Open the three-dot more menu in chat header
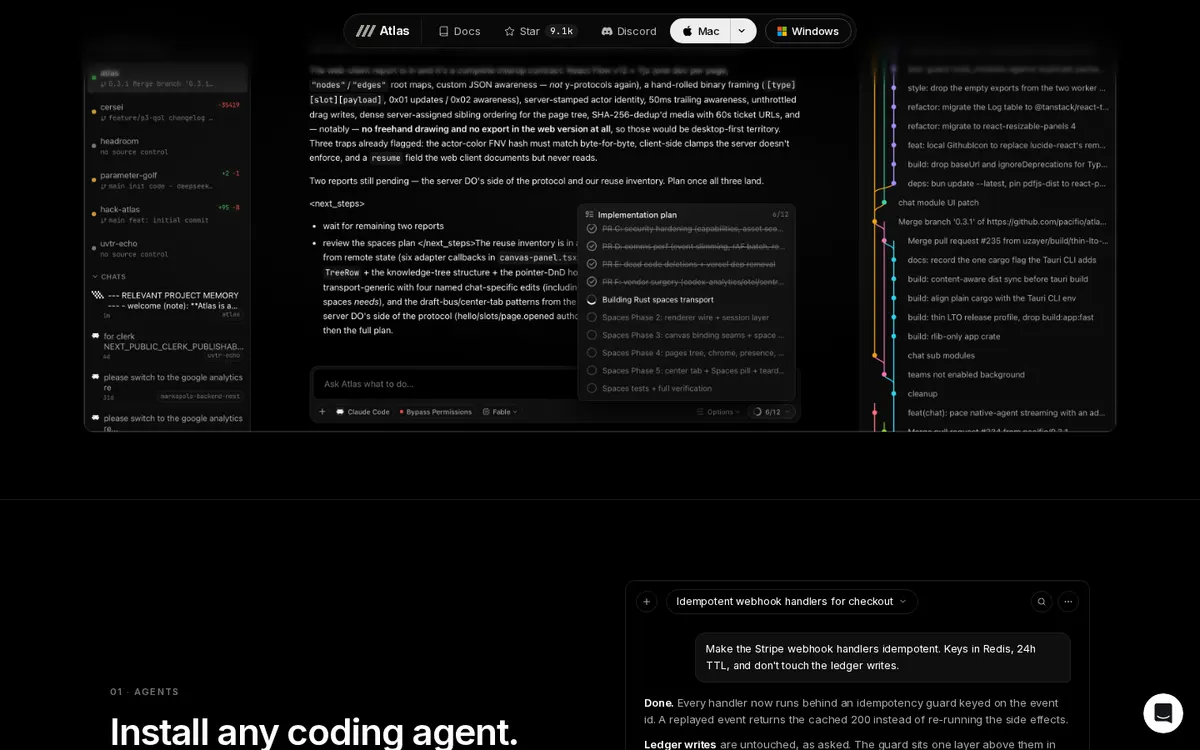The image size is (1200, 750). tap(1068, 601)
